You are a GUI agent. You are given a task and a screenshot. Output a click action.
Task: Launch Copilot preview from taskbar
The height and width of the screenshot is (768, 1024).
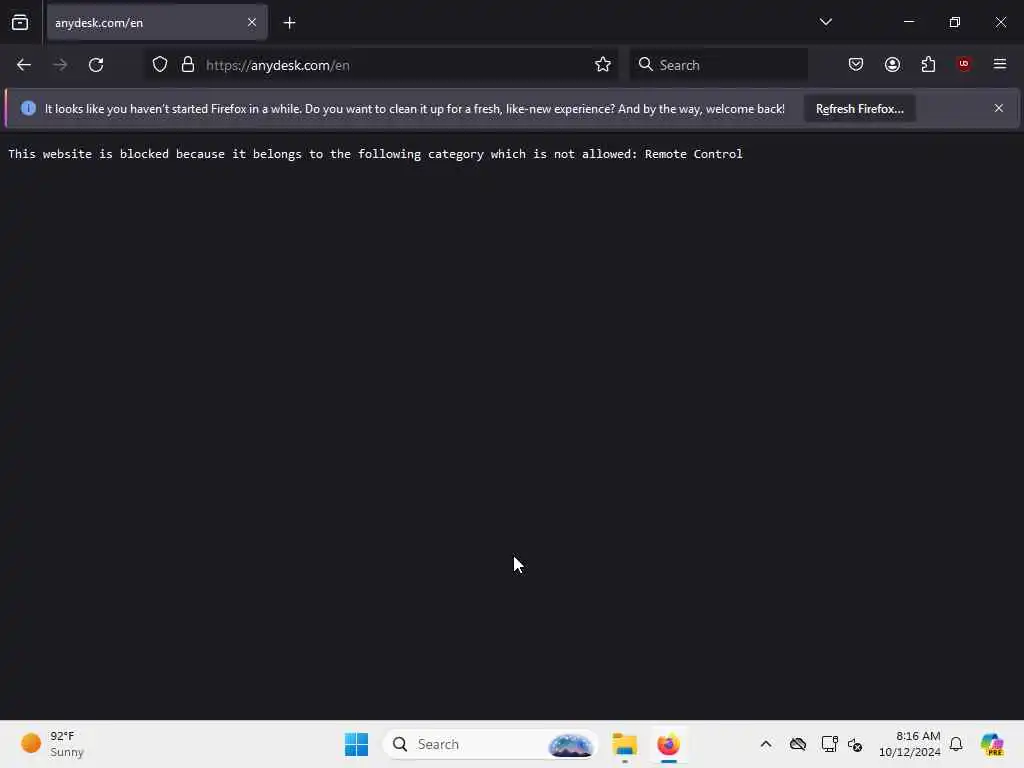click(992, 744)
